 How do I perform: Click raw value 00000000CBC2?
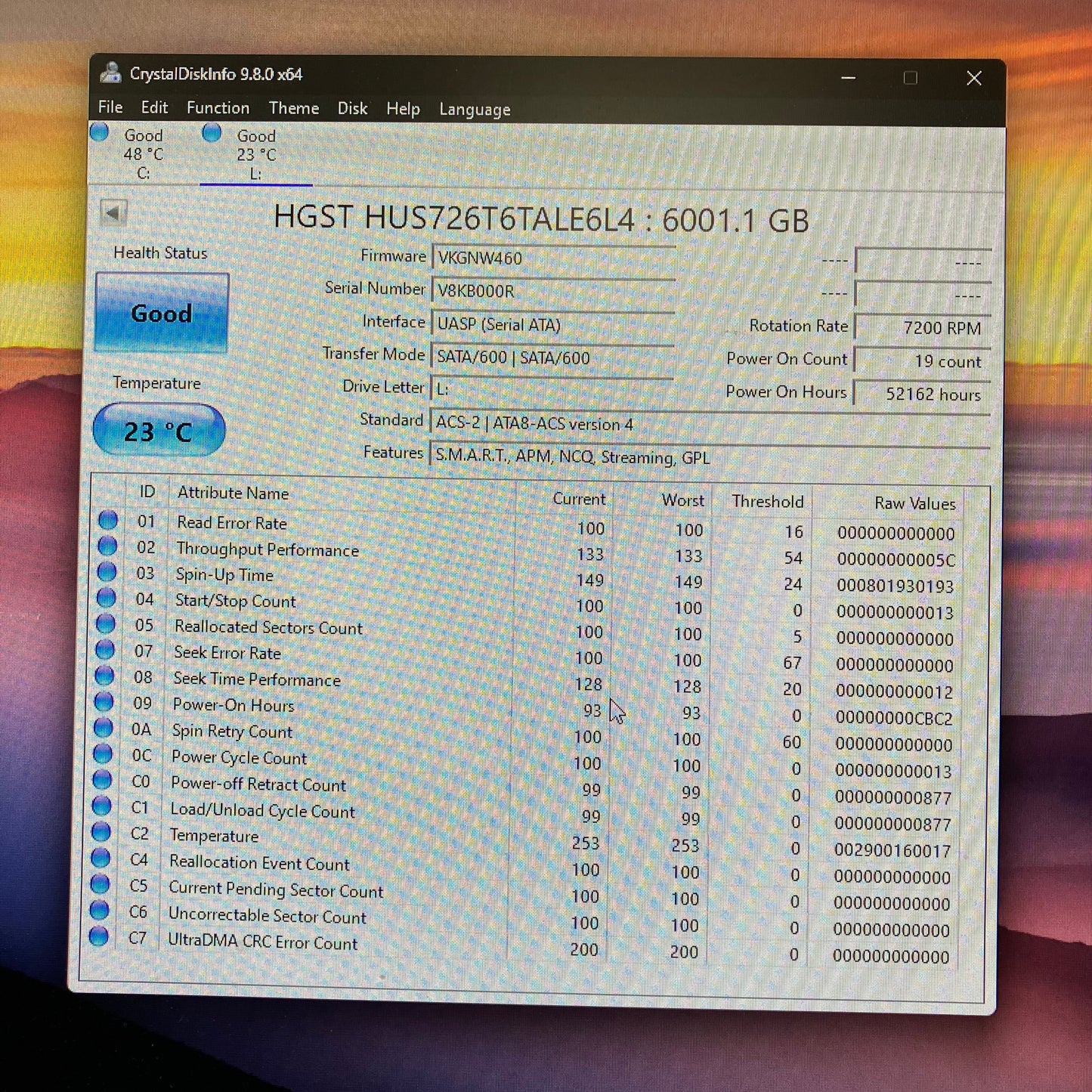[894, 718]
